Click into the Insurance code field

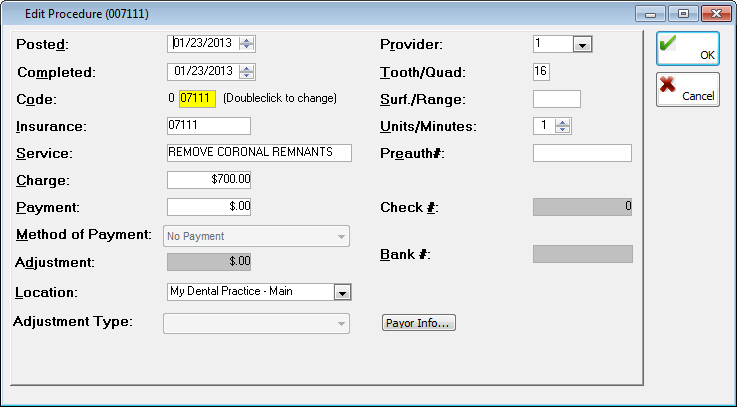click(208, 126)
